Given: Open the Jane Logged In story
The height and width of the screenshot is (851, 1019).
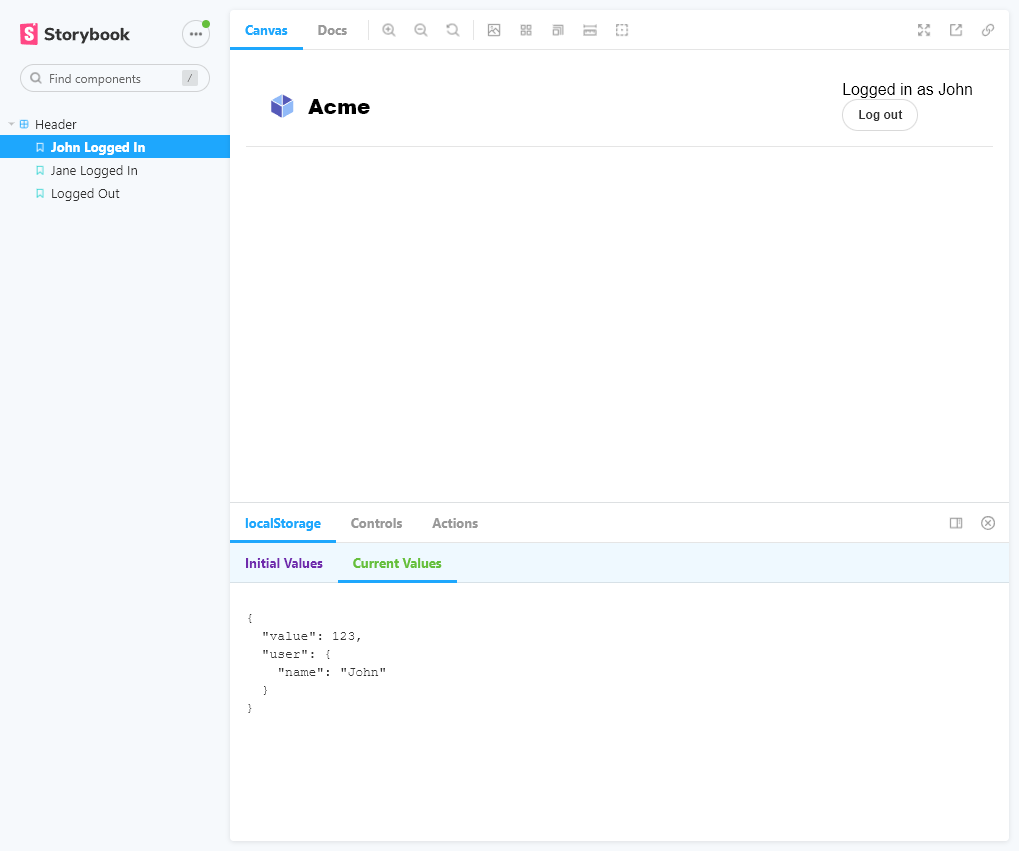Looking at the screenshot, I should [115, 170].
